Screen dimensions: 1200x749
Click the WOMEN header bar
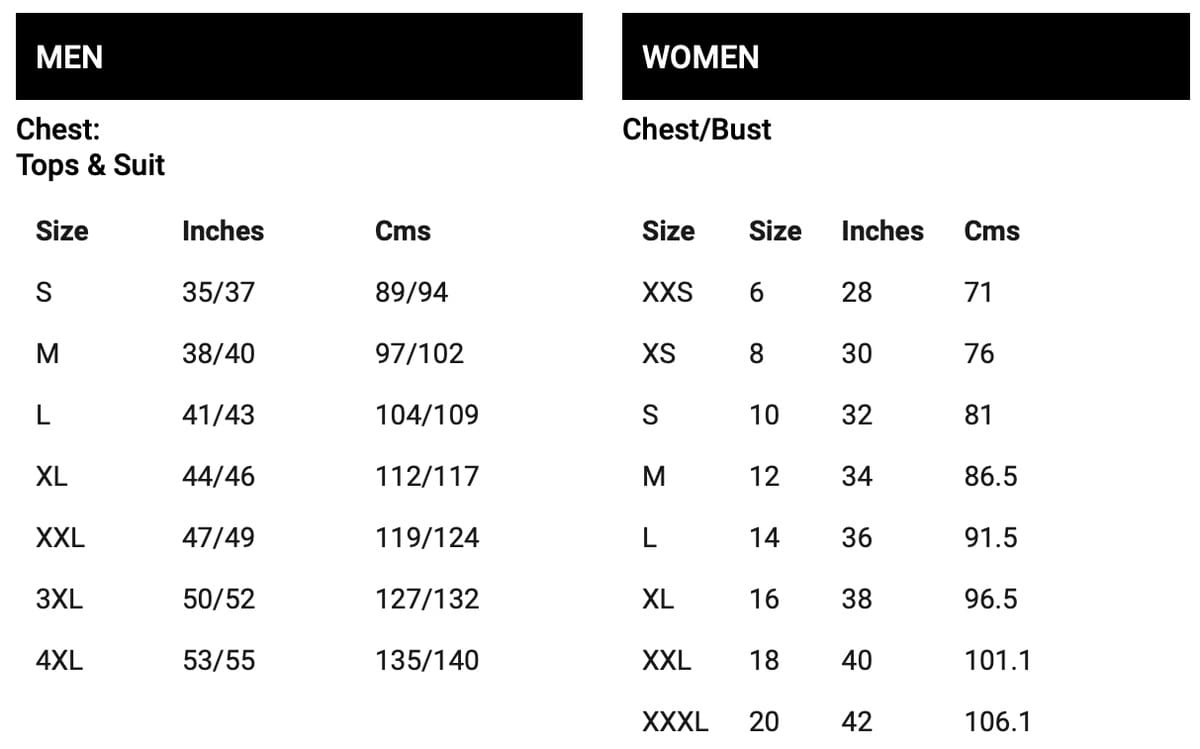coord(906,56)
